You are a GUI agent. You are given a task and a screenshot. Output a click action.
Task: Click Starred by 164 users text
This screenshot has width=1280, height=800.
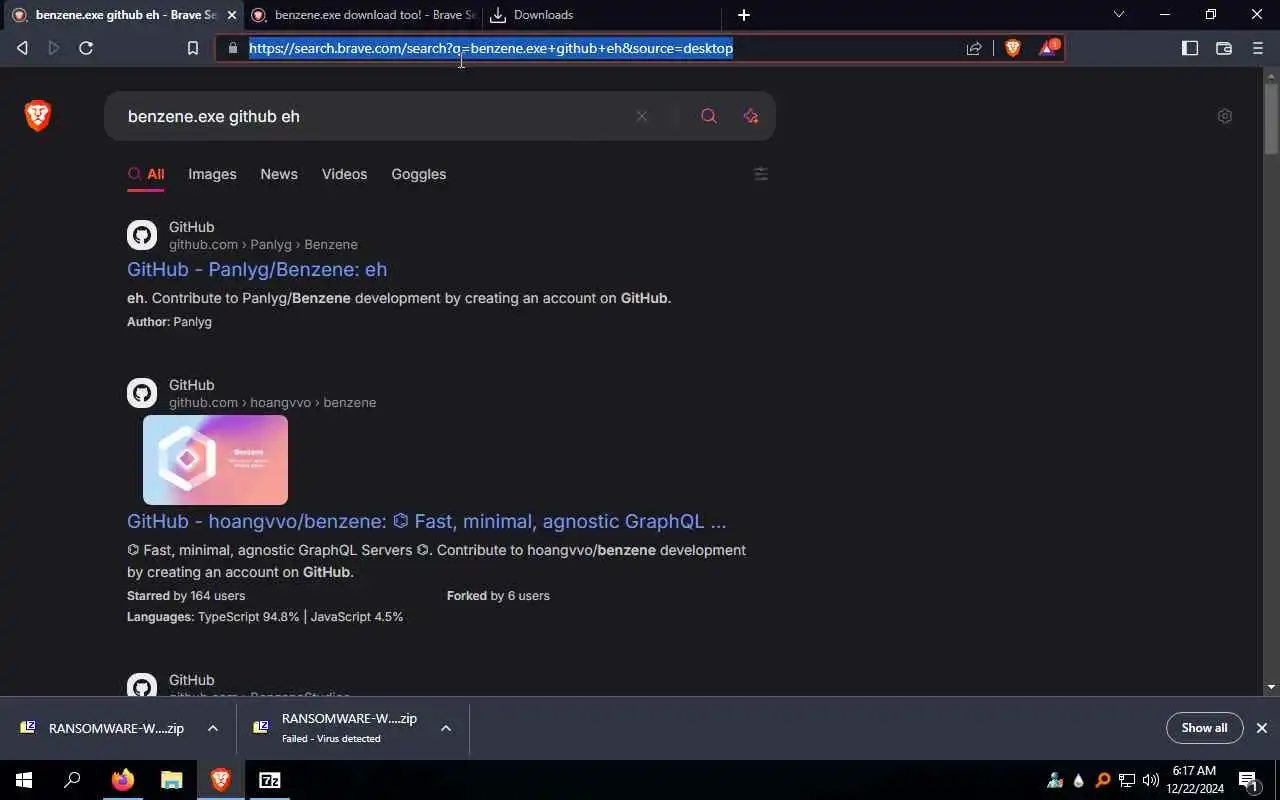[x=186, y=595]
